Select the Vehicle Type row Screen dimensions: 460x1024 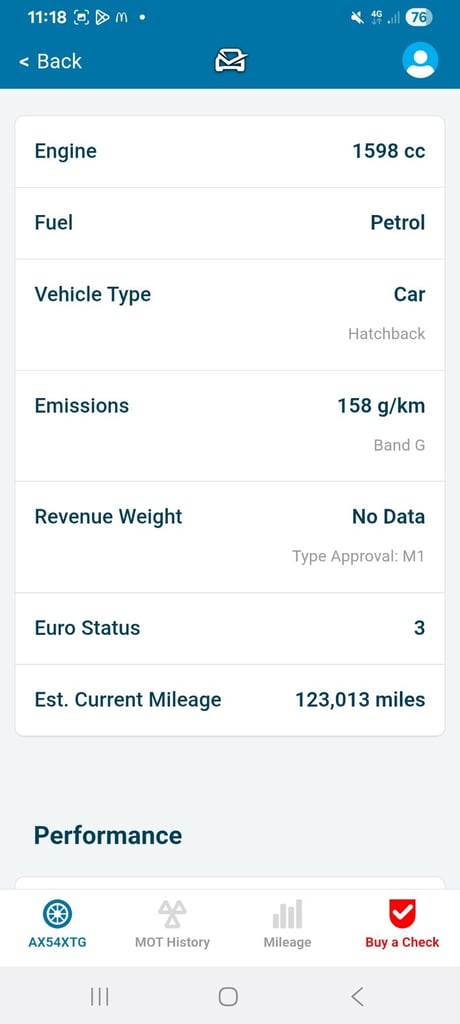[x=230, y=315]
